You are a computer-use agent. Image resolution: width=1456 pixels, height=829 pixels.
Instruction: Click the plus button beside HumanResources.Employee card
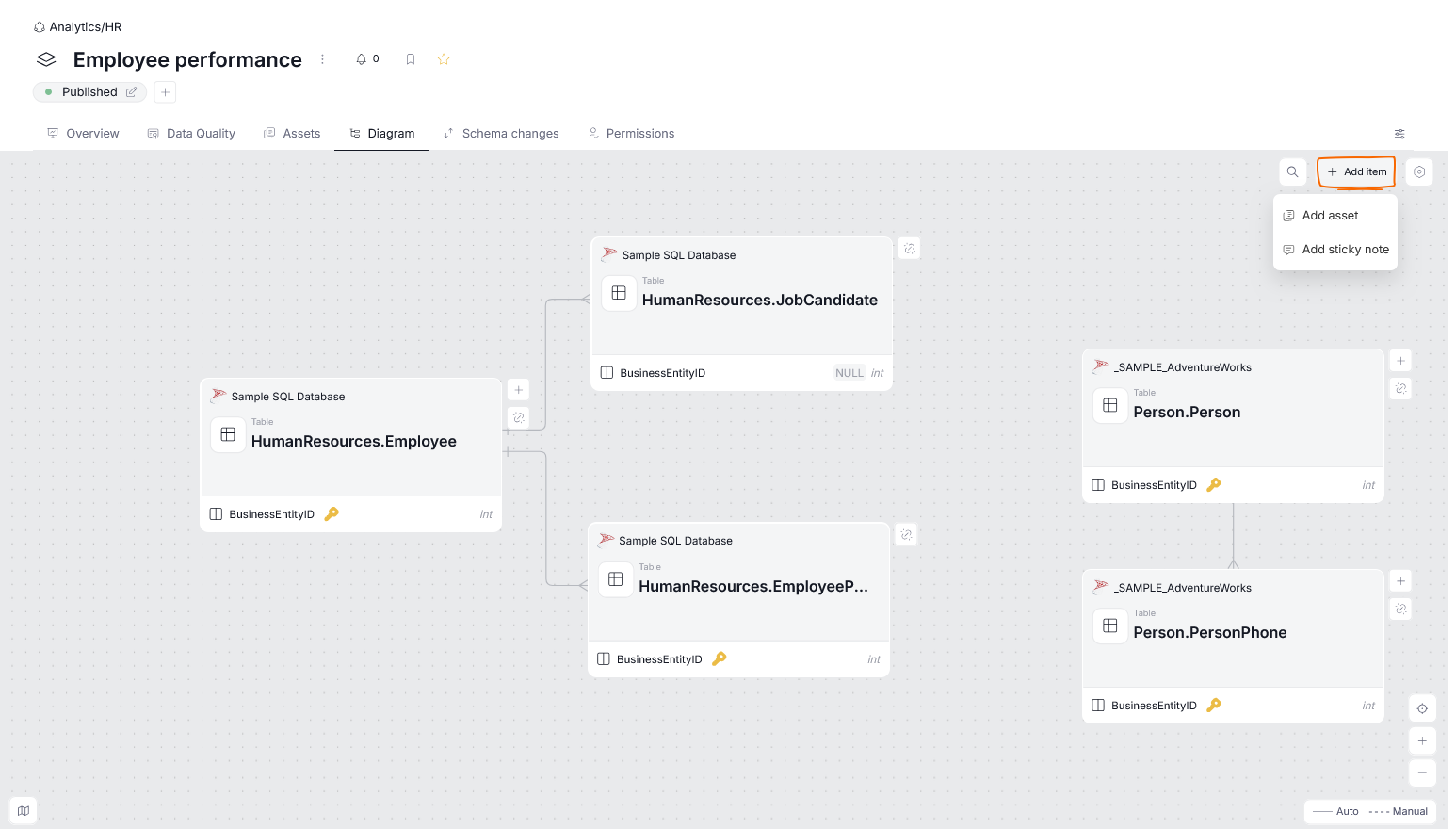pyautogui.click(x=518, y=390)
